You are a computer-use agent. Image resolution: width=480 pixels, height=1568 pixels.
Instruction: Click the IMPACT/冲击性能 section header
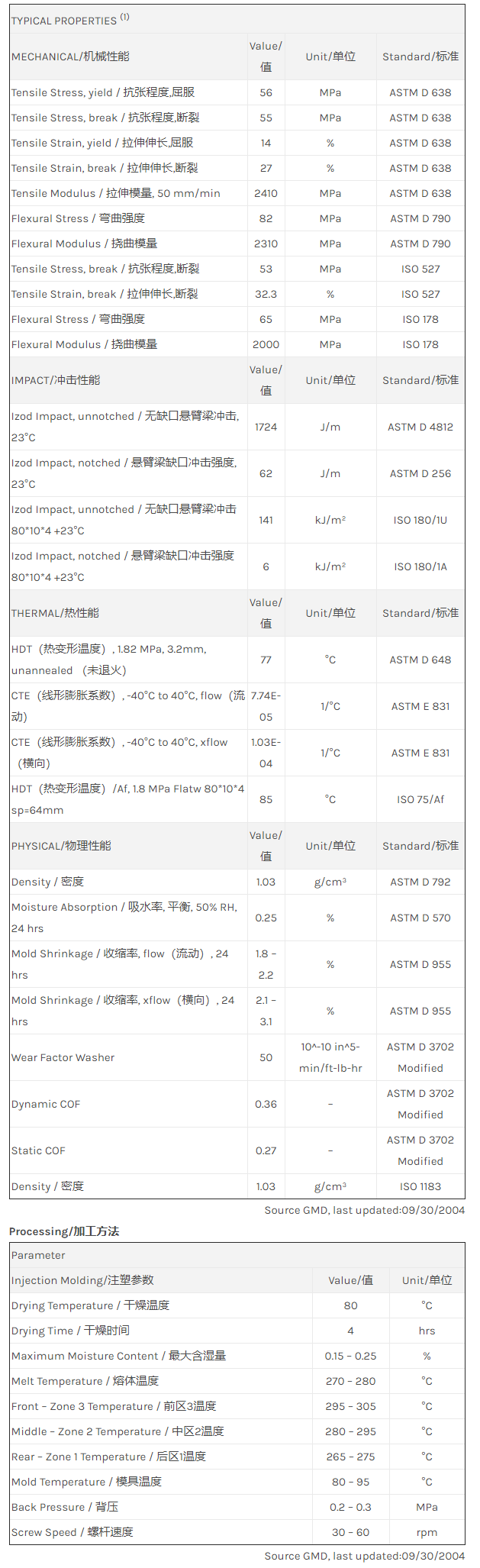coord(56,380)
